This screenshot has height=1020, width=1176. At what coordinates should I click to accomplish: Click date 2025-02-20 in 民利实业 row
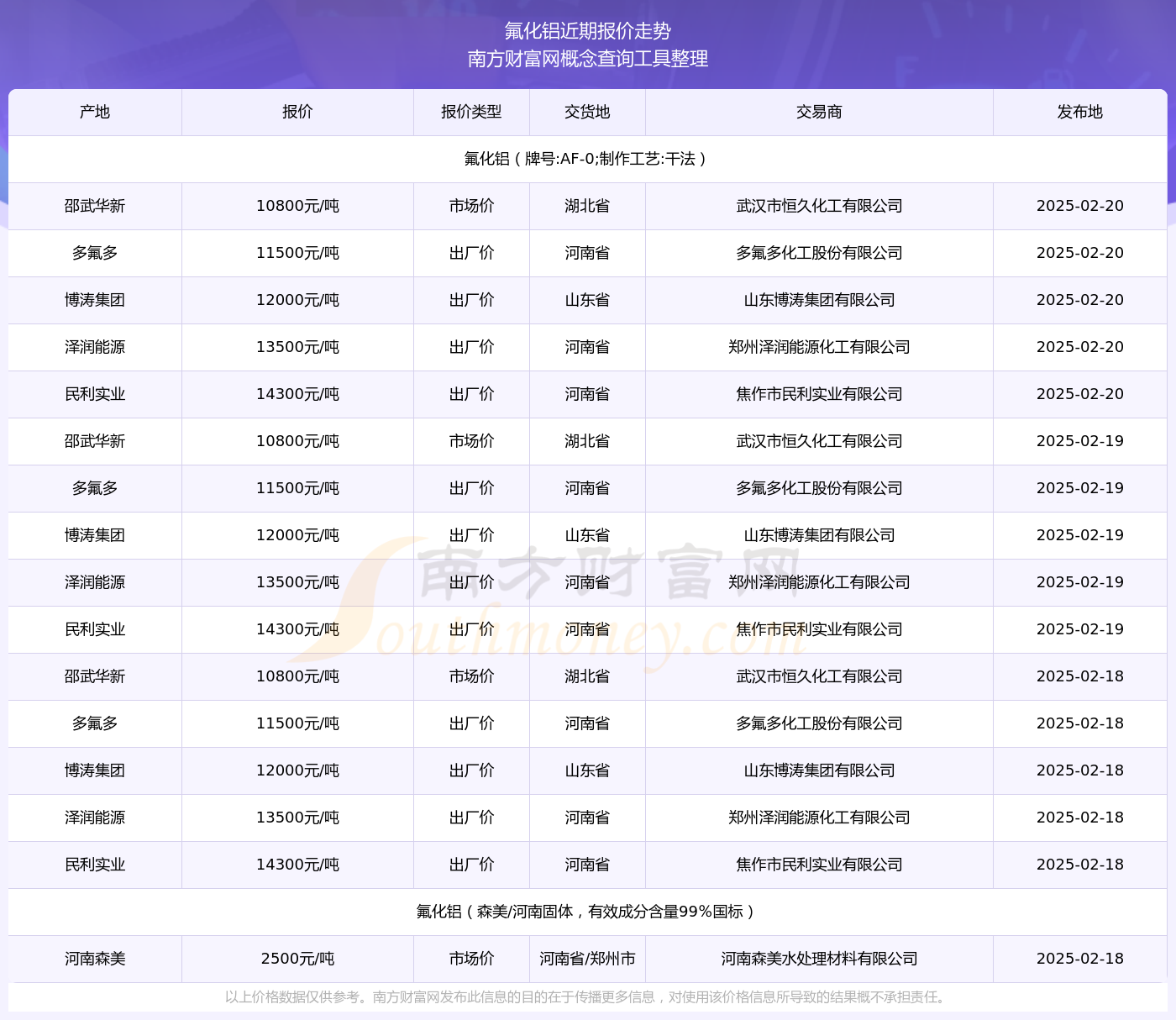[1080, 394]
